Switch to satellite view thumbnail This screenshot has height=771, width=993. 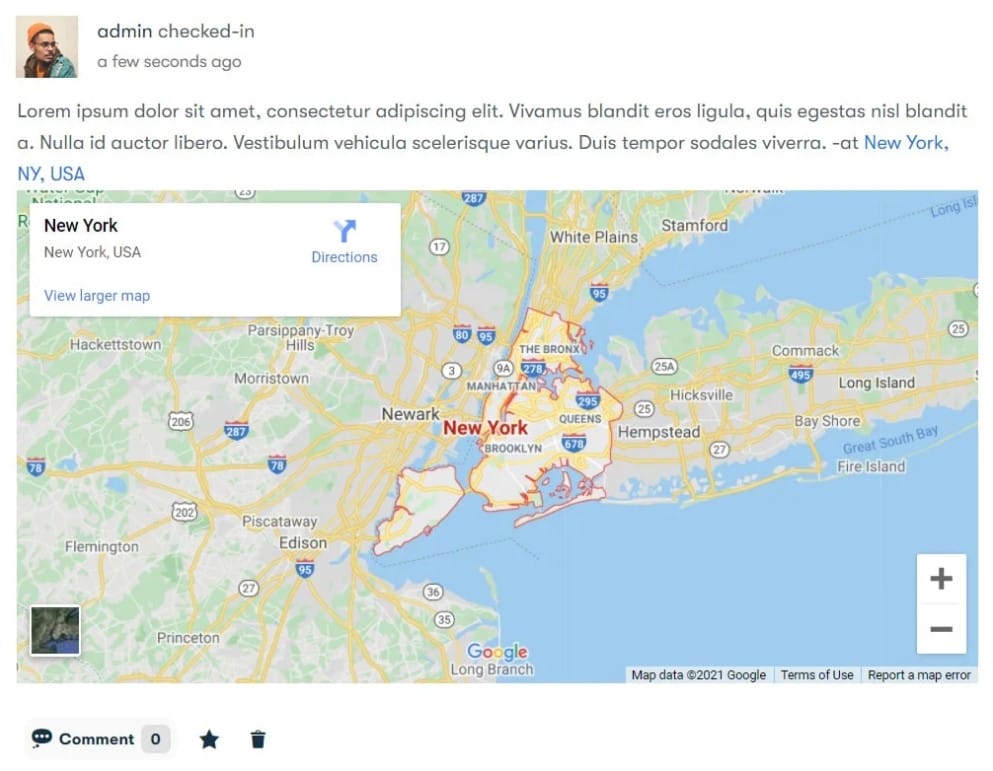[55, 630]
